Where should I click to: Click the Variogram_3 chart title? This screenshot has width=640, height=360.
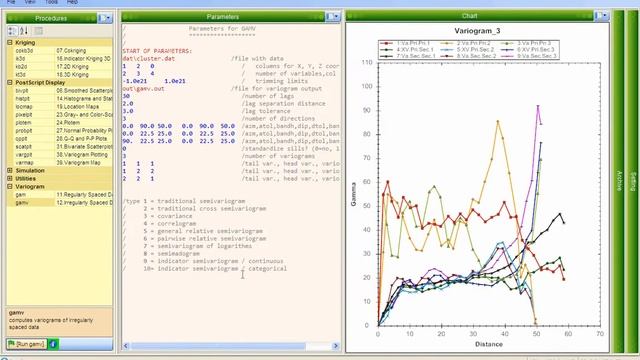tap(477, 31)
